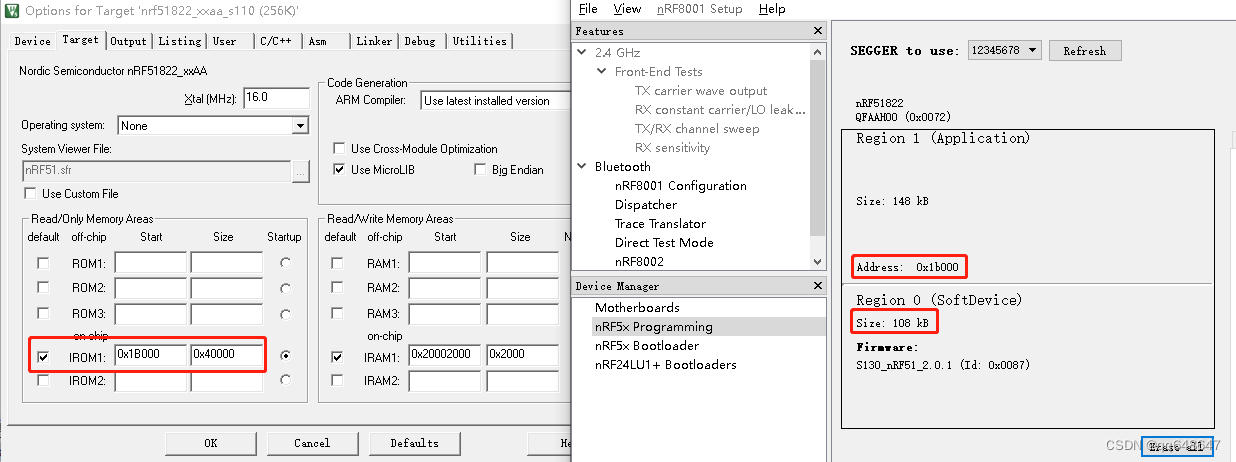Open the ARM Compiler version dropdown
1236x462 pixels.
click(494, 100)
